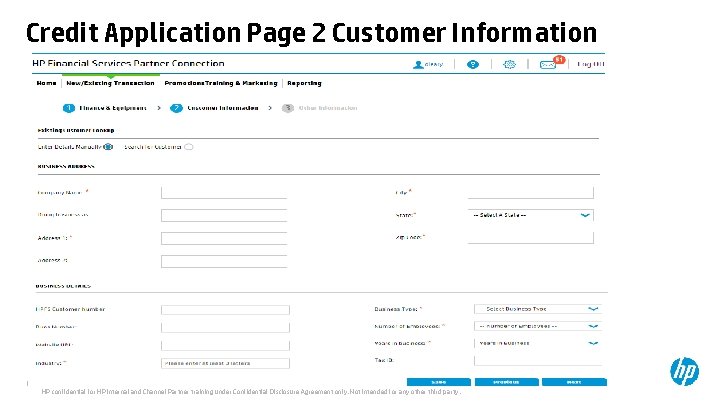Open the Reporting menu

(x=304, y=83)
